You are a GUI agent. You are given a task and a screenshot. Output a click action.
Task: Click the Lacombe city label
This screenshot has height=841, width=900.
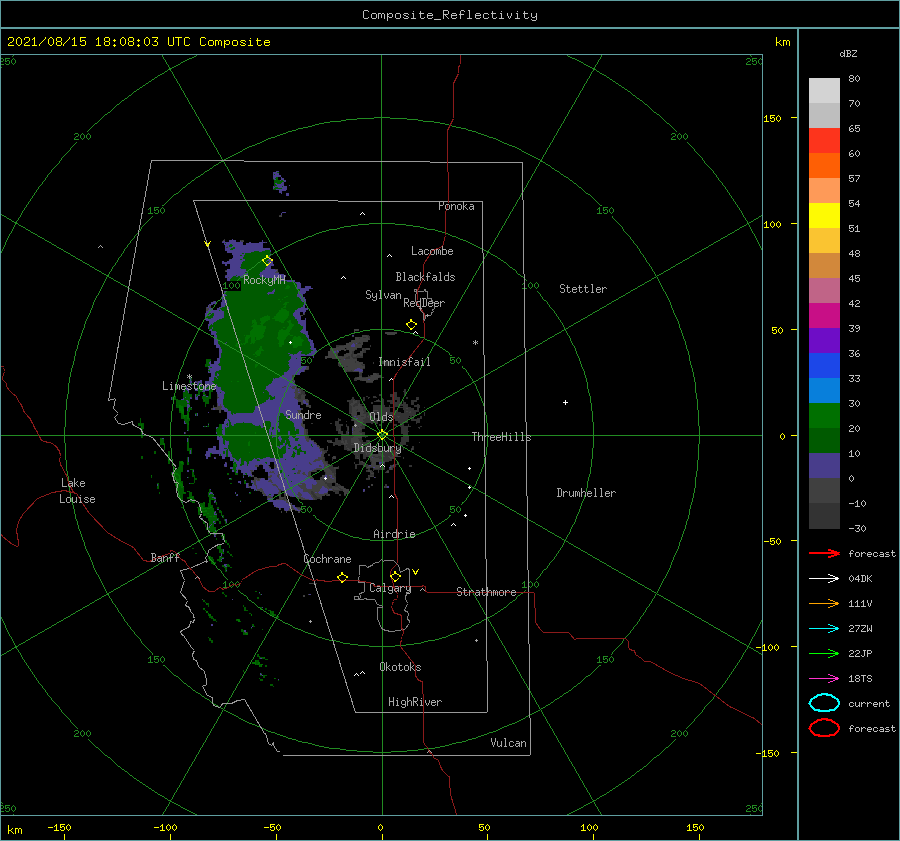tap(432, 251)
